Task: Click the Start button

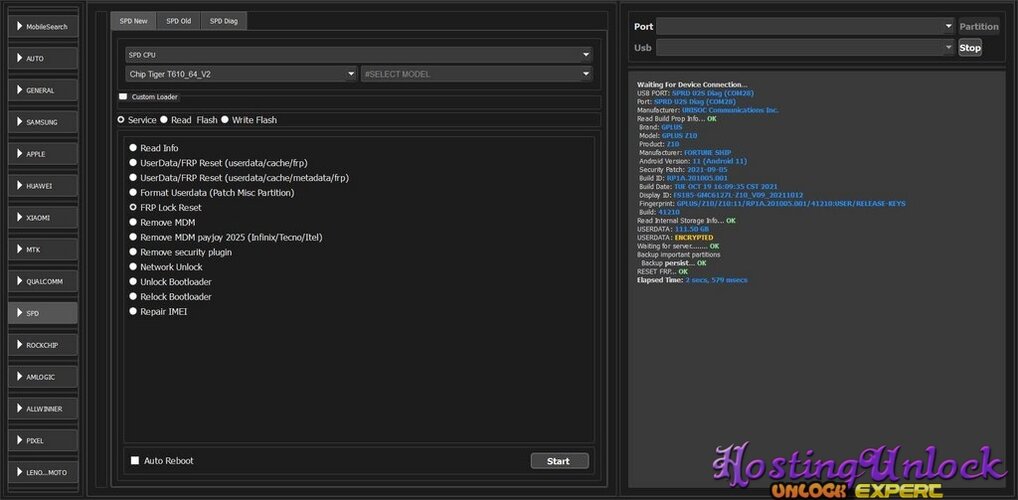Action: tap(560, 461)
